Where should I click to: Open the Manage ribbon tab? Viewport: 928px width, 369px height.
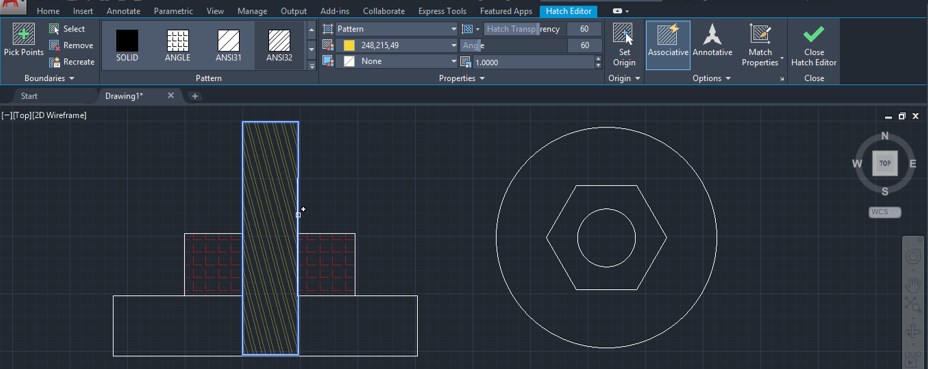tap(252, 11)
